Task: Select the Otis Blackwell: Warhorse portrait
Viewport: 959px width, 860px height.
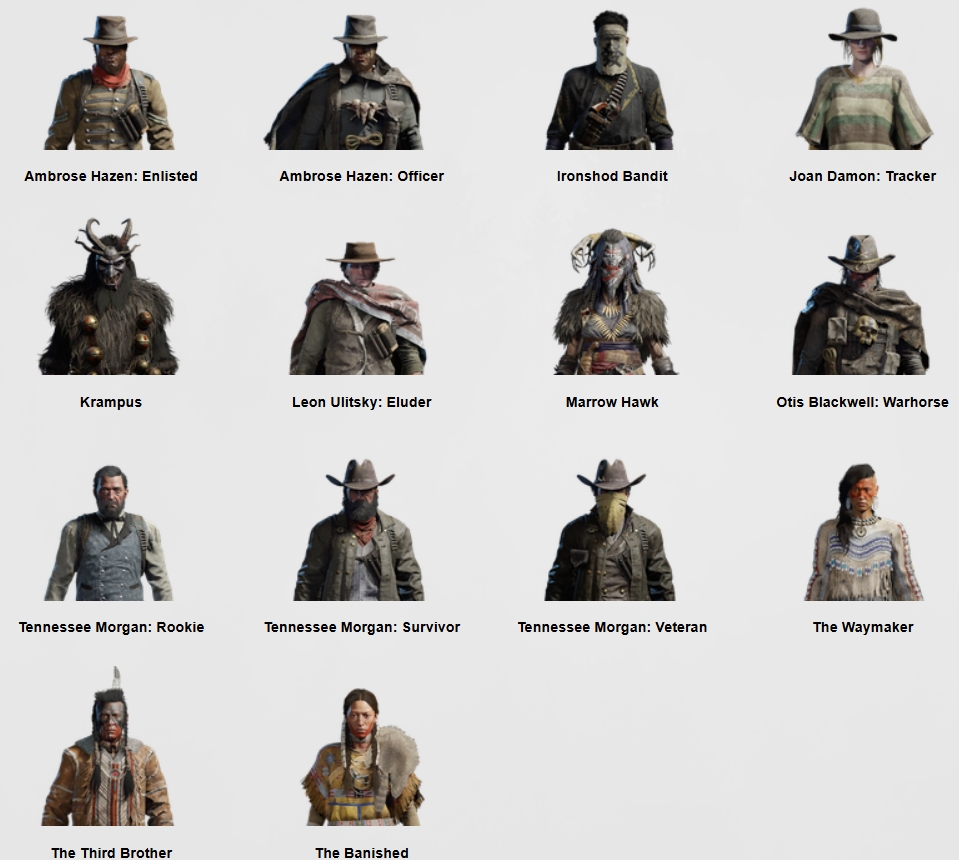Action: (861, 305)
